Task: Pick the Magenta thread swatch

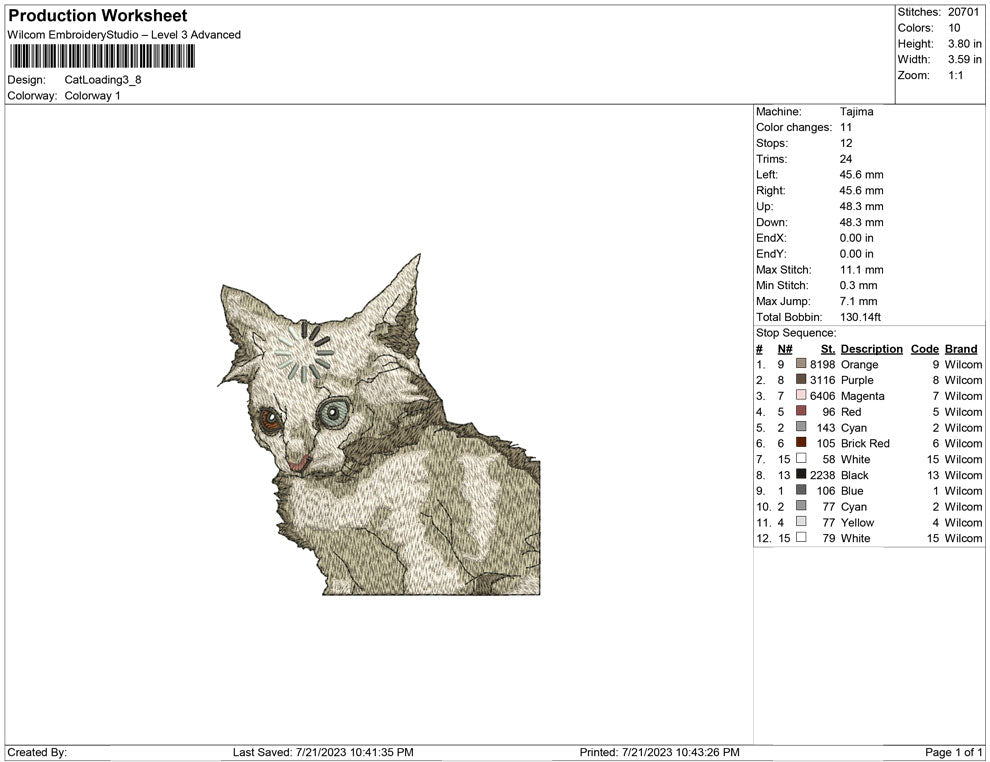Action: [801, 396]
